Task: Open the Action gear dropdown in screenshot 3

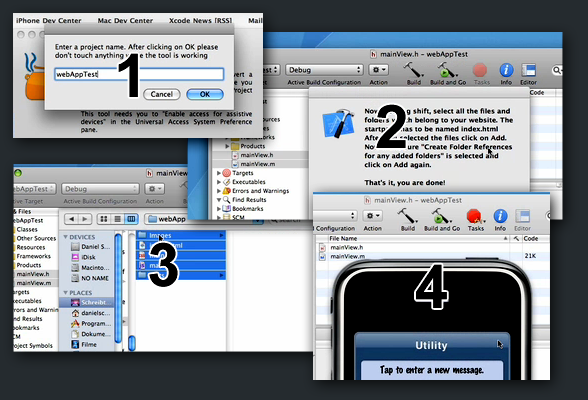Action: click(x=155, y=189)
